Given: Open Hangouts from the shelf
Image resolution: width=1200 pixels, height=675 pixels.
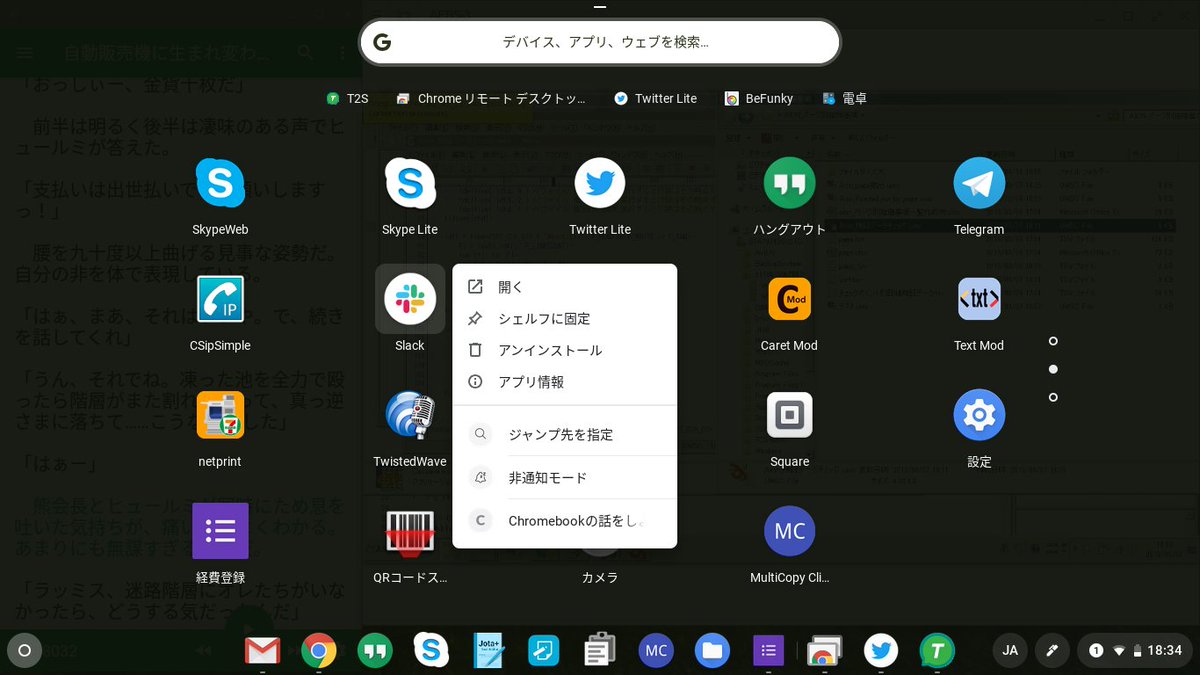Looking at the screenshot, I should 375,651.
